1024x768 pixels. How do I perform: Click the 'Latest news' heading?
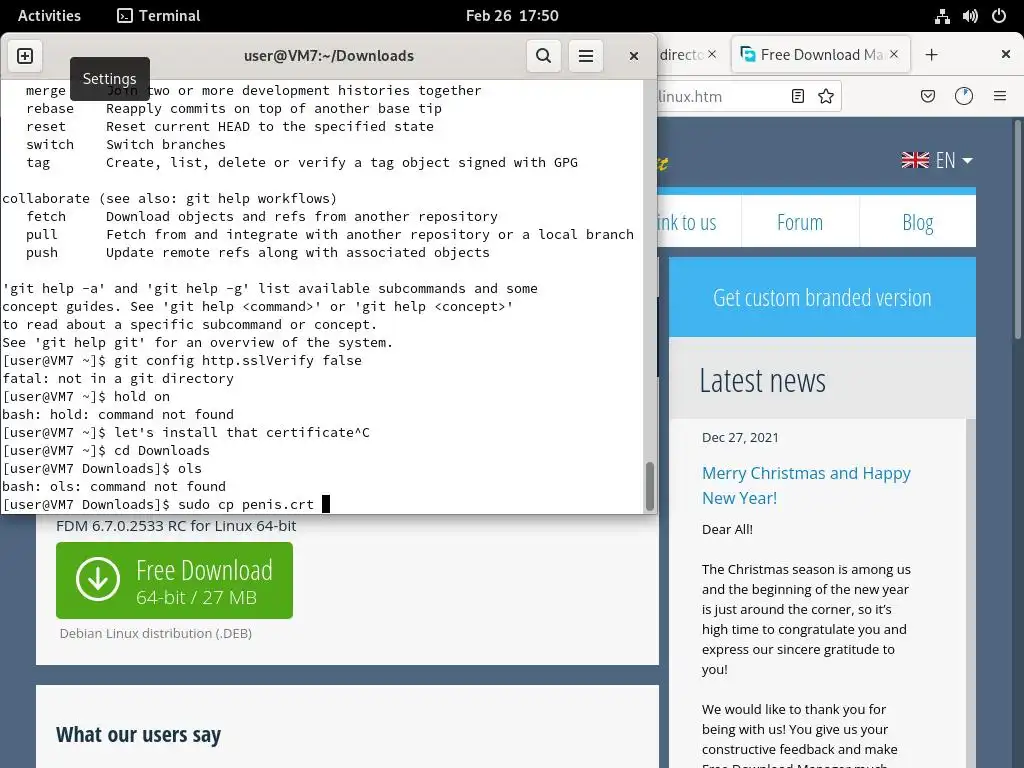tap(762, 381)
